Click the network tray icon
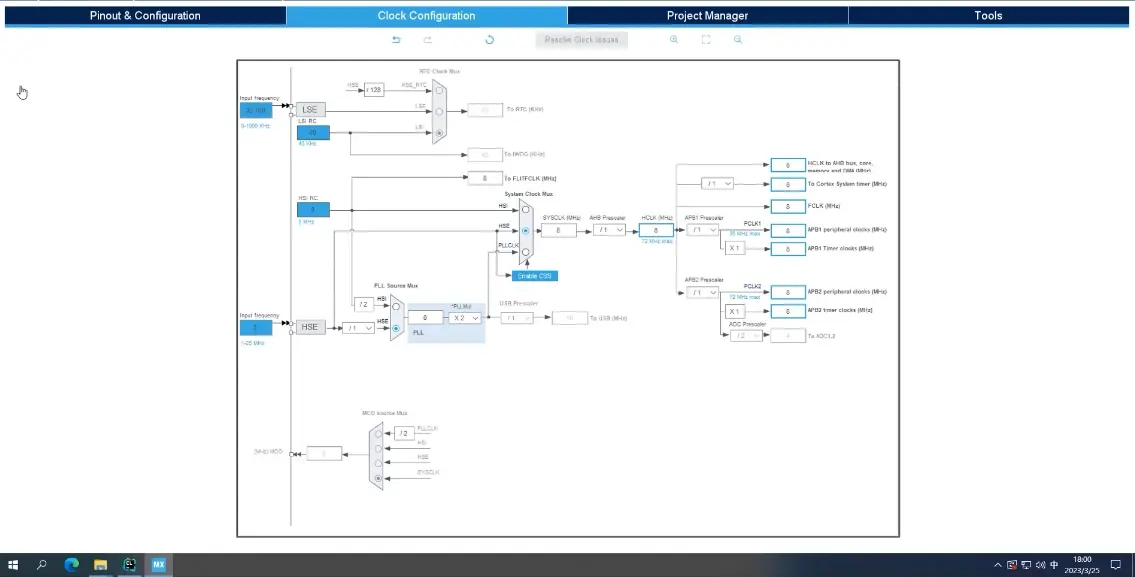The width and height of the screenshot is (1135, 577). (1026, 565)
